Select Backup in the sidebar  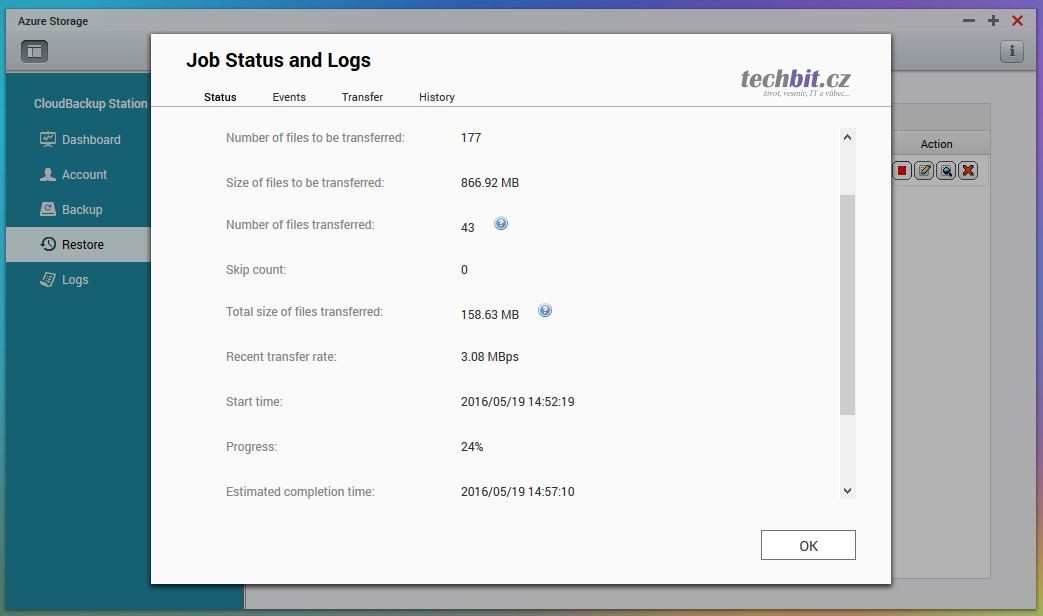pyautogui.click(x=81, y=210)
